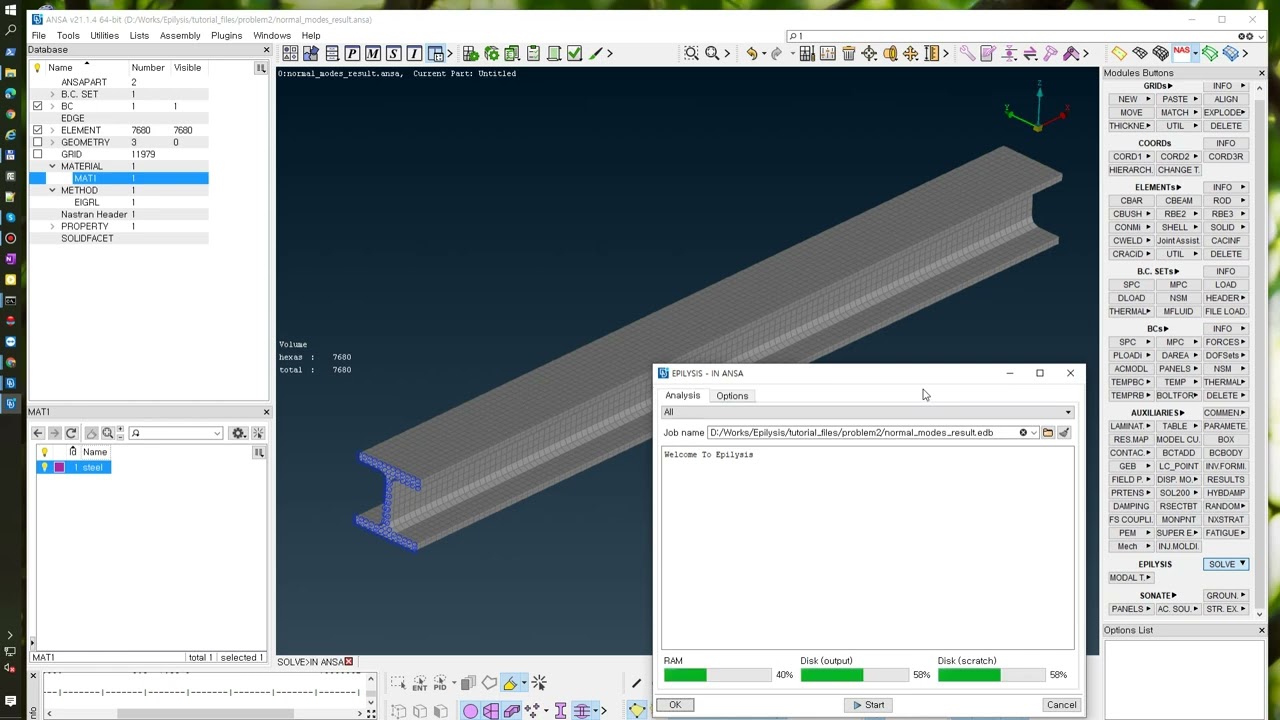Switch to the Analysis tab in Epilysis dialog
Screen dimensions: 1280x720
(x=683, y=396)
